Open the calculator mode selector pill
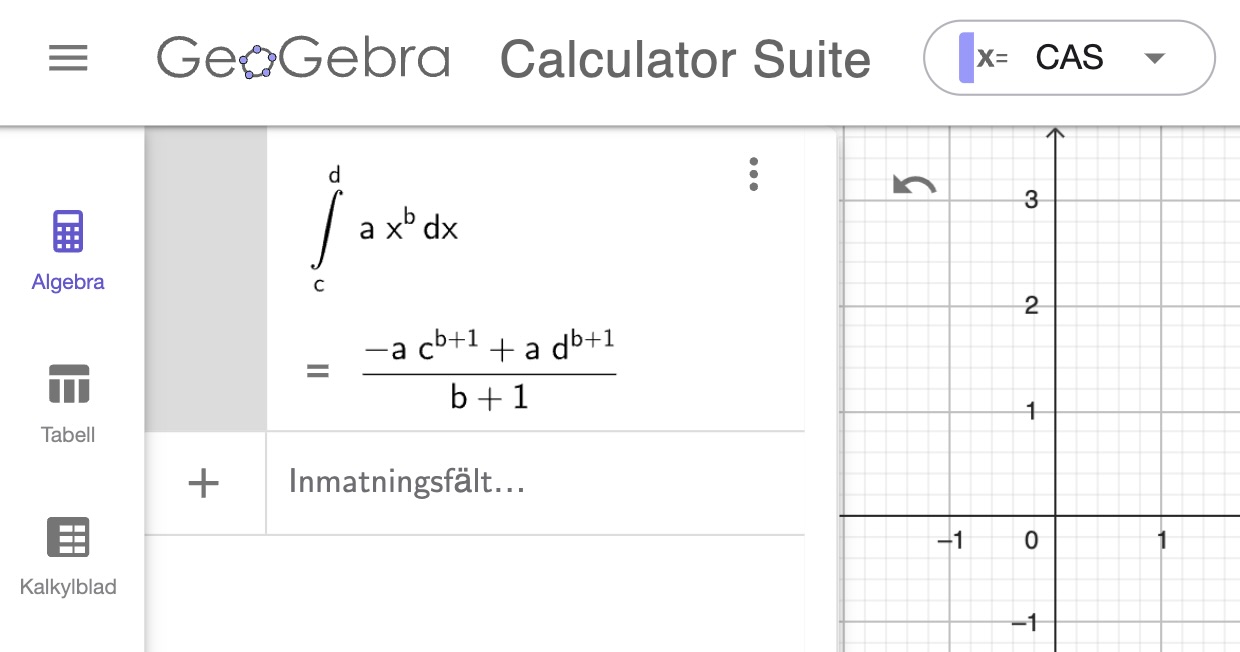Image resolution: width=1240 pixels, height=652 pixels. (1068, 58)
